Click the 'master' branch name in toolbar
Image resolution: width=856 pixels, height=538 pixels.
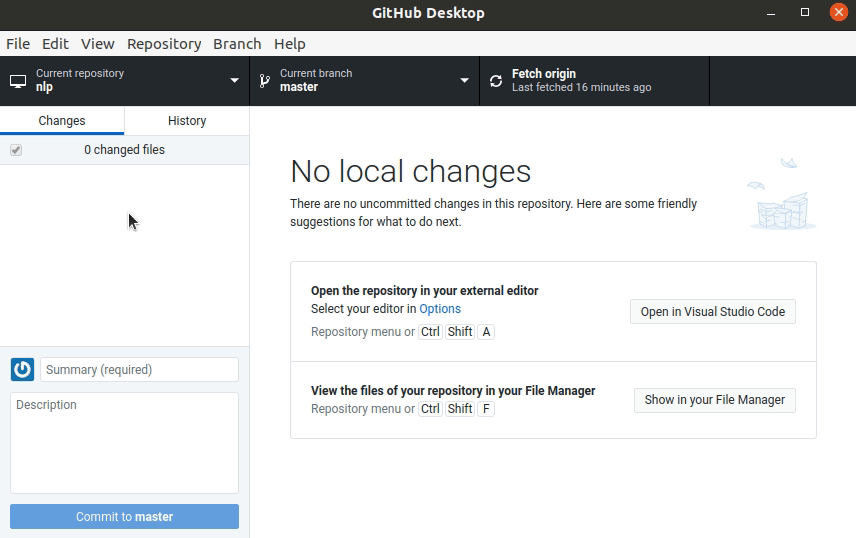299,87
